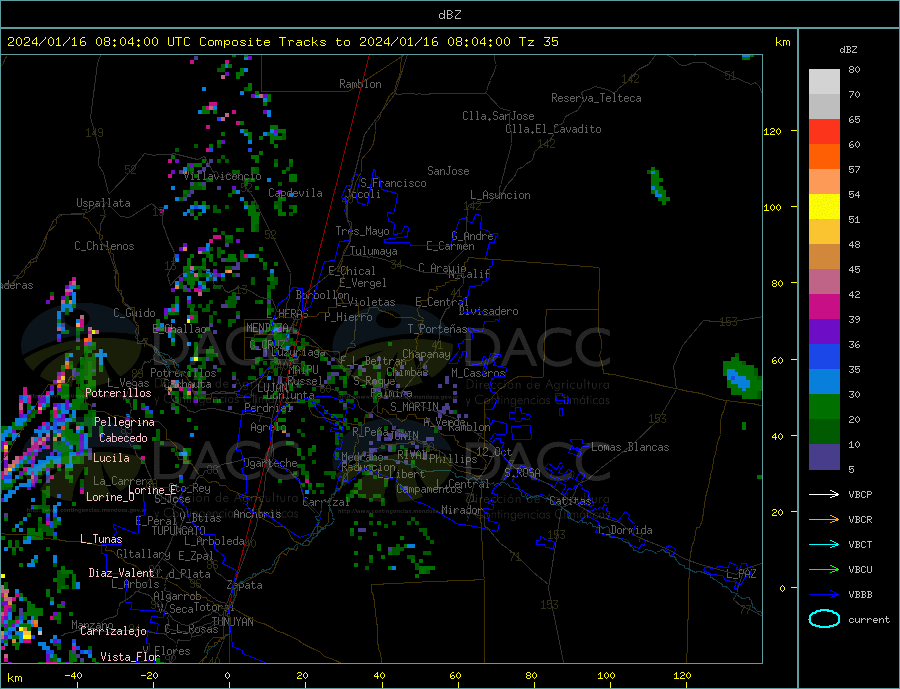Viewport: 900px width, 689px height.
Task: Select the purple-violet swatch in dBZ scale
Action: click(x=824, y=332)
